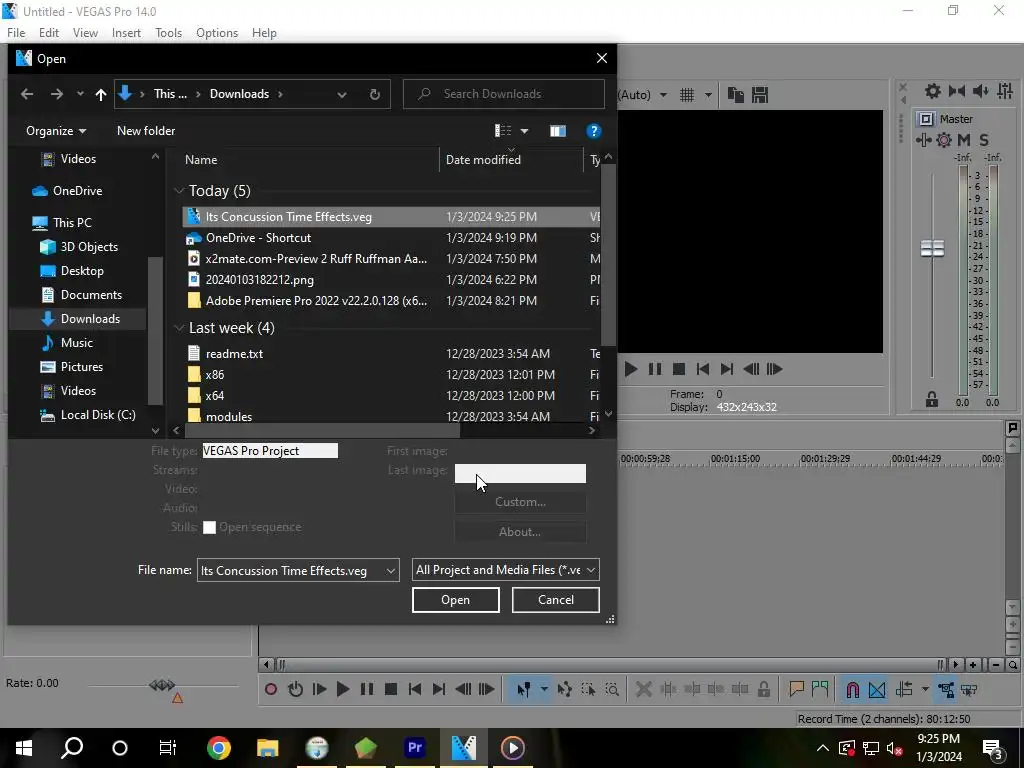Open the mixing console icon
This screenshot has height=768, width=1024.
click(1004, 91)
